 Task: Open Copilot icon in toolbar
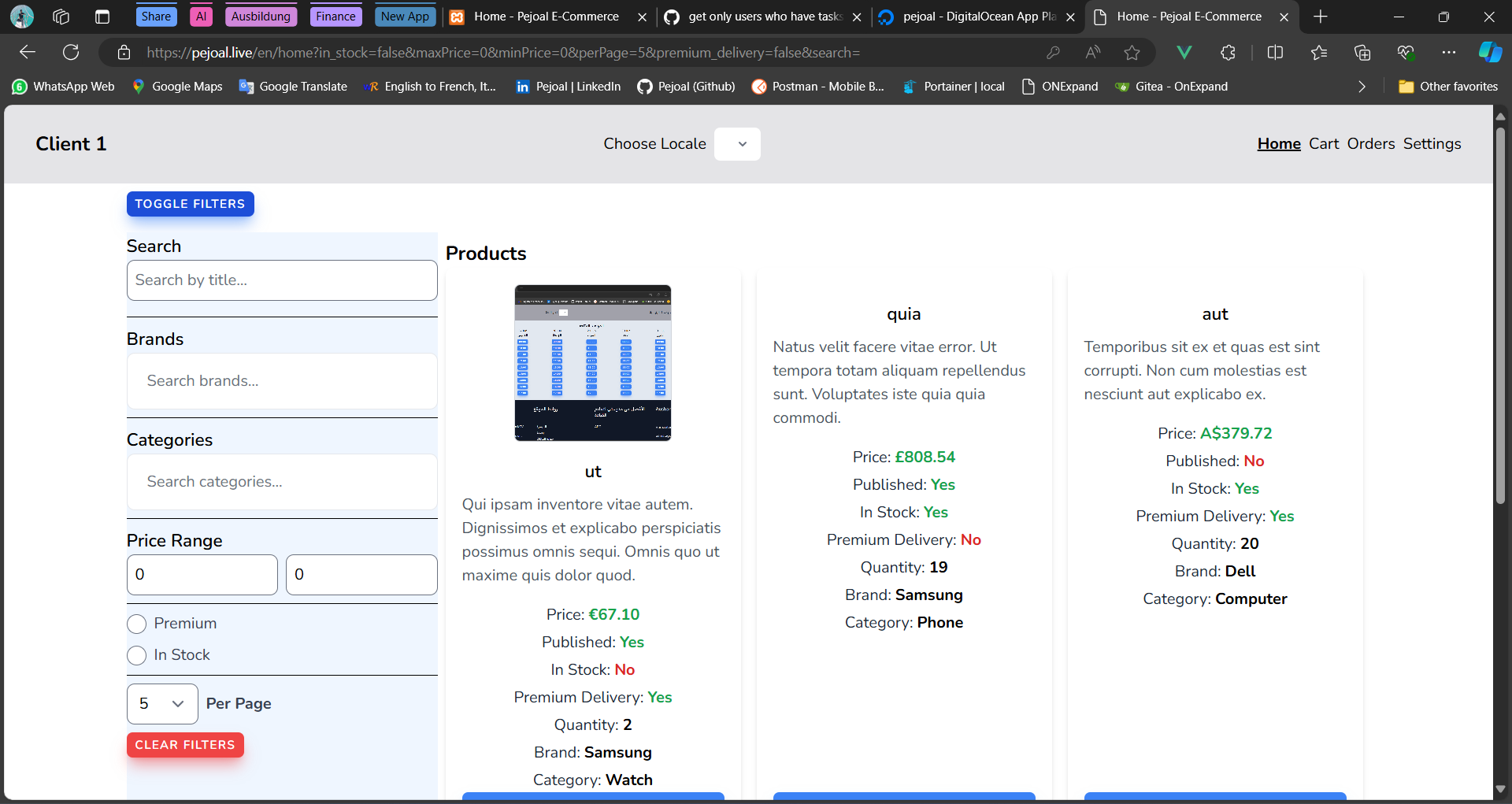(1489, 53)
